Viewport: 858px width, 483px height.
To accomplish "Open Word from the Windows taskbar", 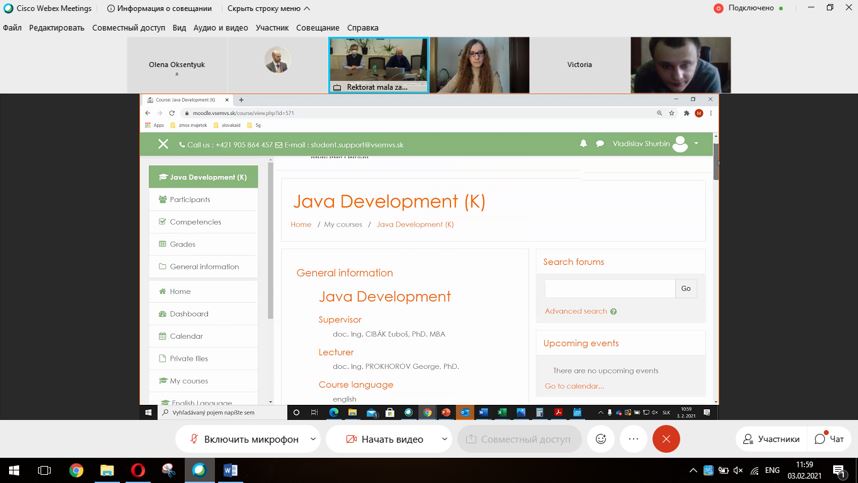I will (230, 470).
